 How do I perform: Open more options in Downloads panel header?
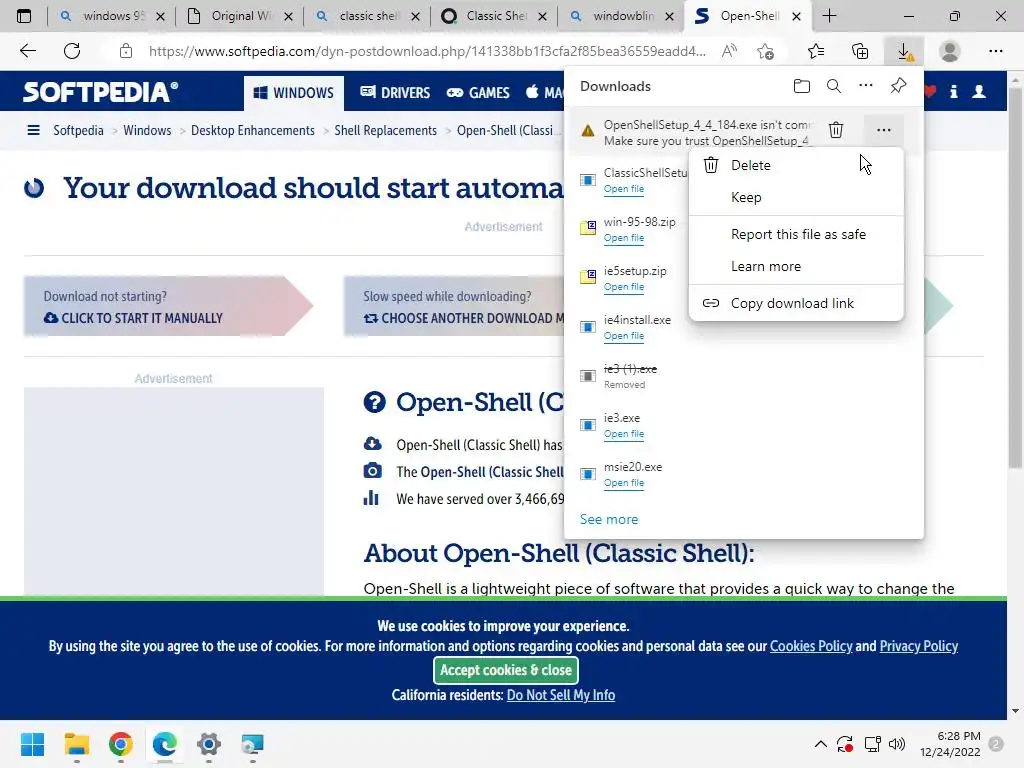point(866,86)
